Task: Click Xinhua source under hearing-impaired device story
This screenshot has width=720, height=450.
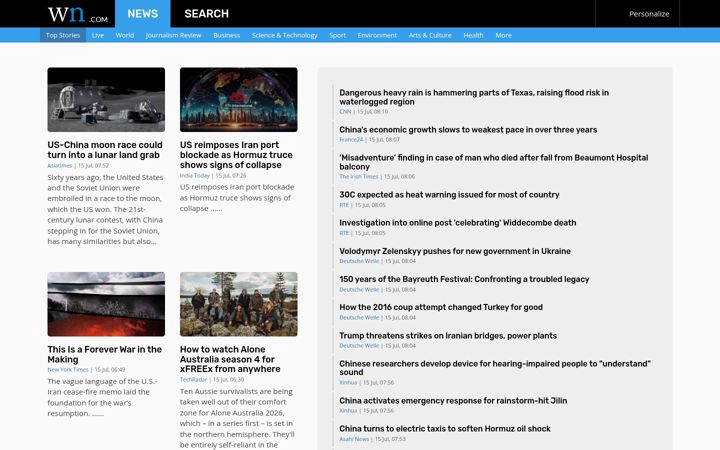Action: [348, 382]
